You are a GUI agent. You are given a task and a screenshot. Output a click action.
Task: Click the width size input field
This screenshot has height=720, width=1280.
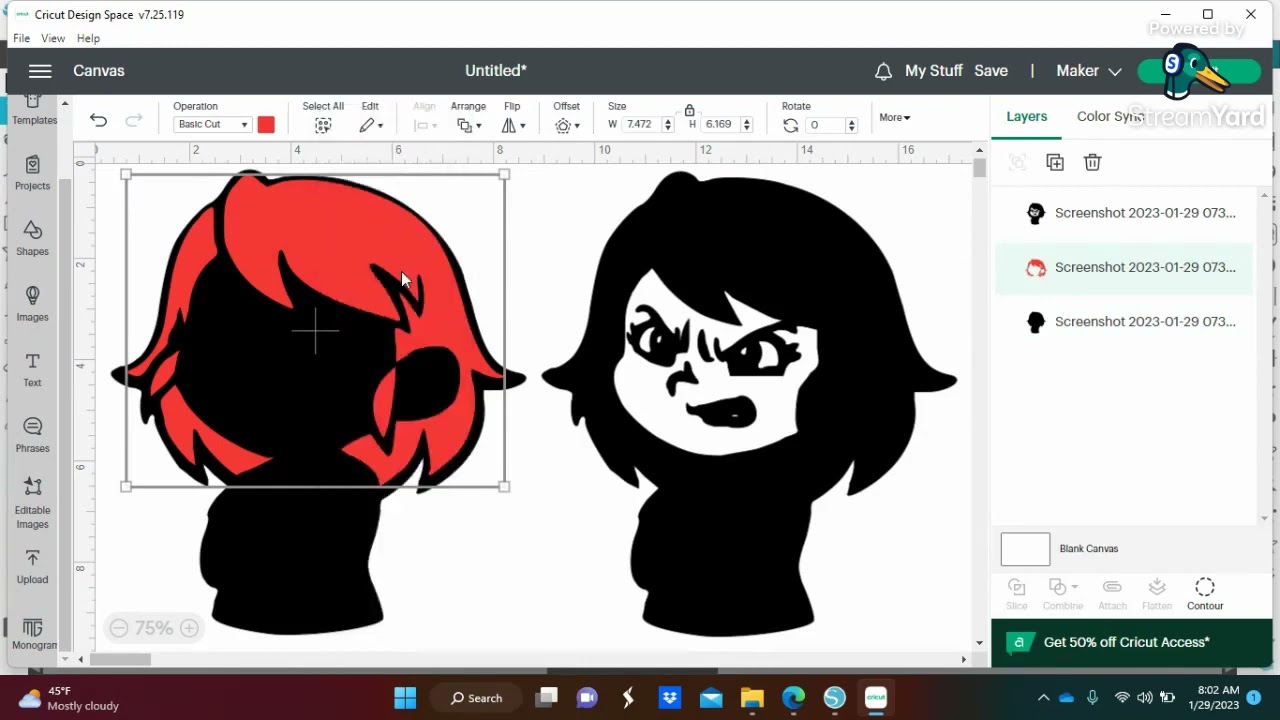pos(639,124)
